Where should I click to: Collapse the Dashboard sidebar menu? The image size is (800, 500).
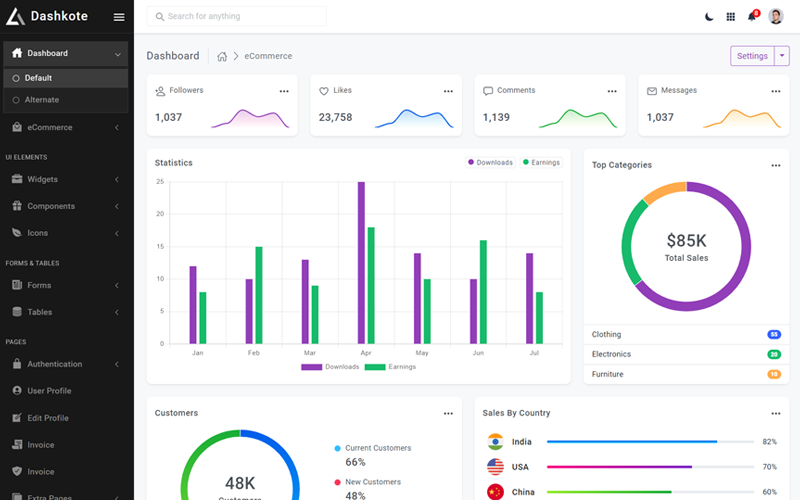[x=66, y=54]
